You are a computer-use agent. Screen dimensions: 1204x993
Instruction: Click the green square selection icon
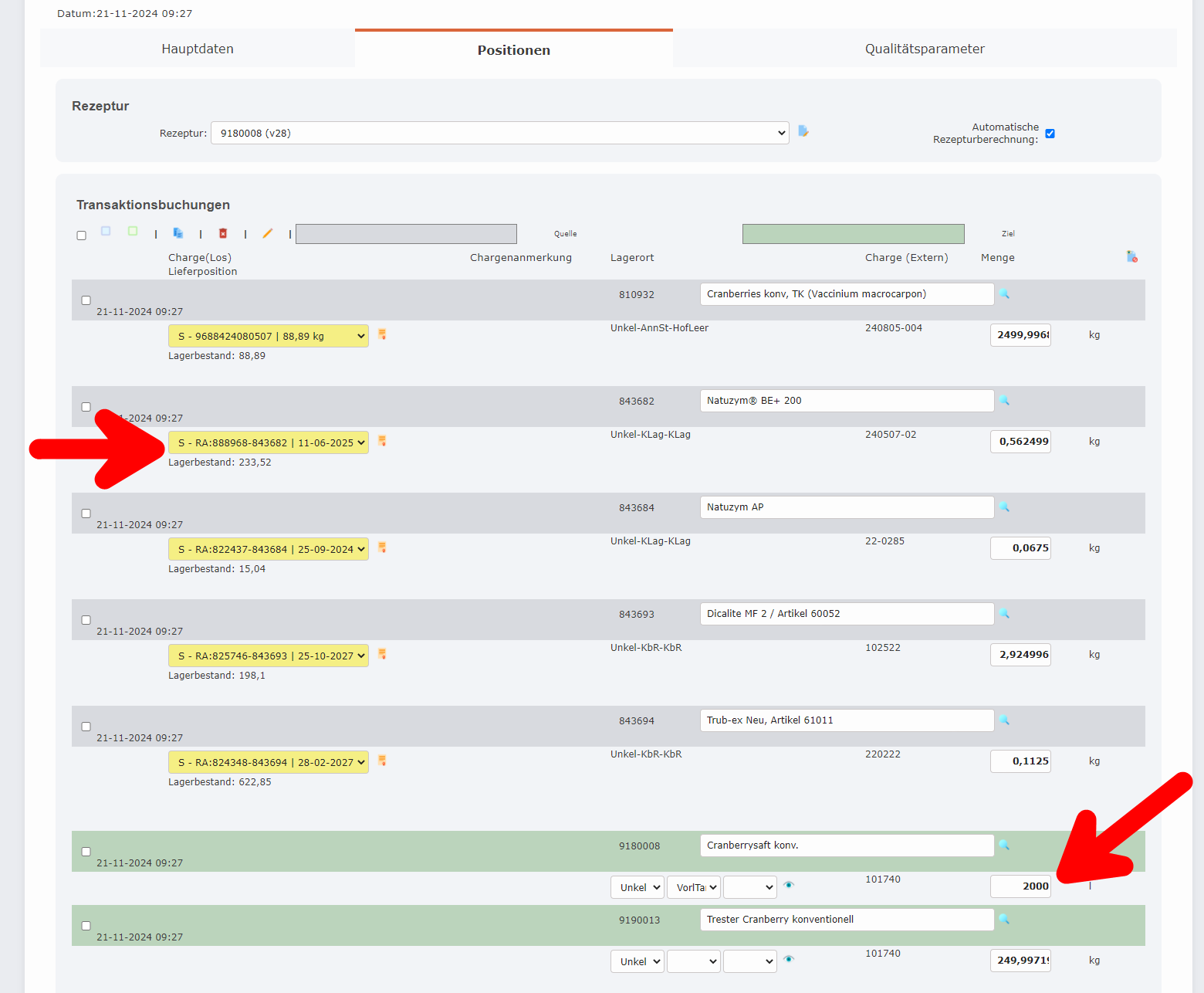[x=132, y=231]
